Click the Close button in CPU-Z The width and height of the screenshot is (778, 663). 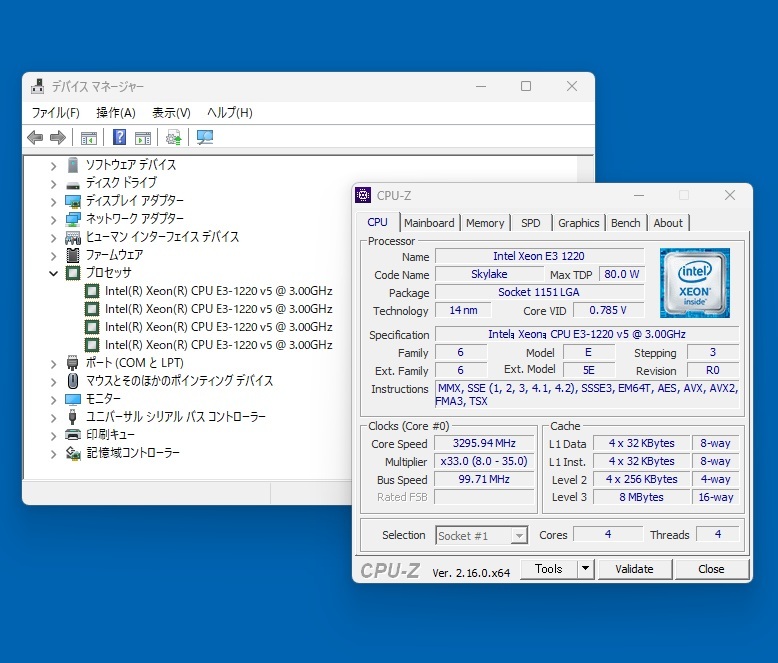[711, 569]
